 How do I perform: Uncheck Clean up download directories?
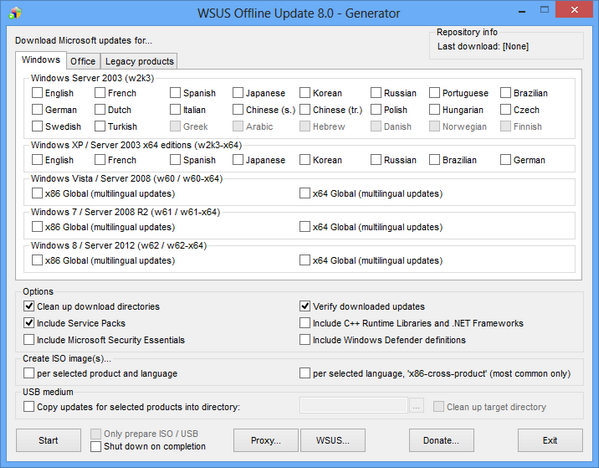(29, 306)
